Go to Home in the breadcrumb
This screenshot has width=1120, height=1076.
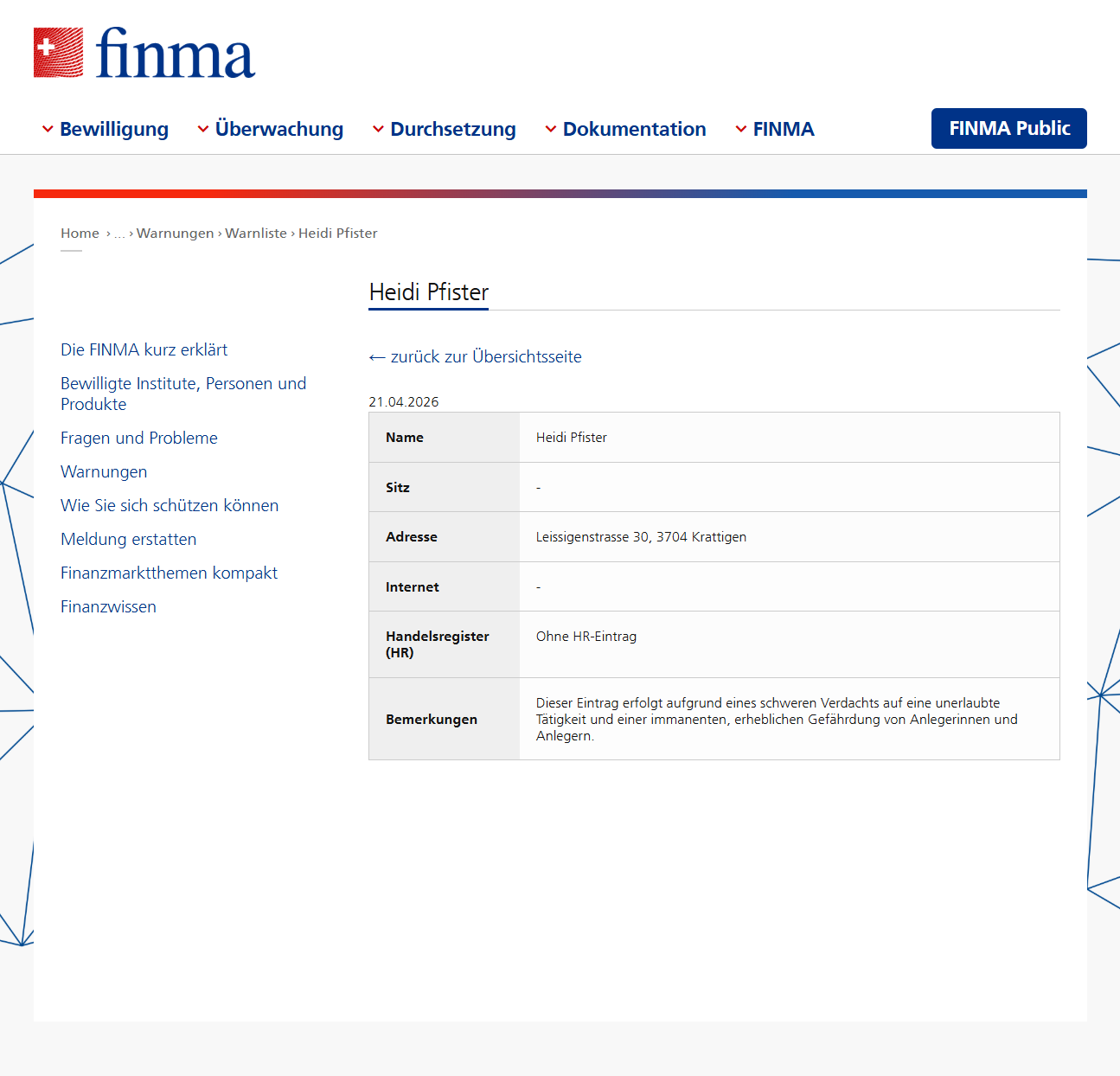pos(80,234)
